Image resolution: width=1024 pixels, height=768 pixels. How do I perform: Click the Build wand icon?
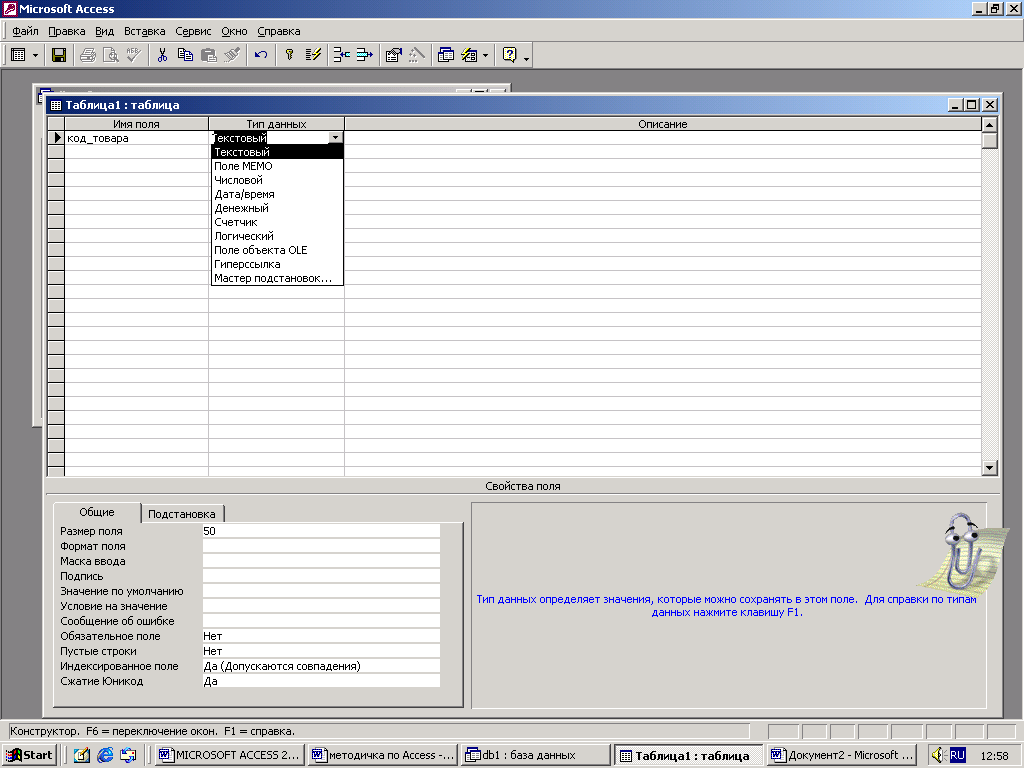417,56
